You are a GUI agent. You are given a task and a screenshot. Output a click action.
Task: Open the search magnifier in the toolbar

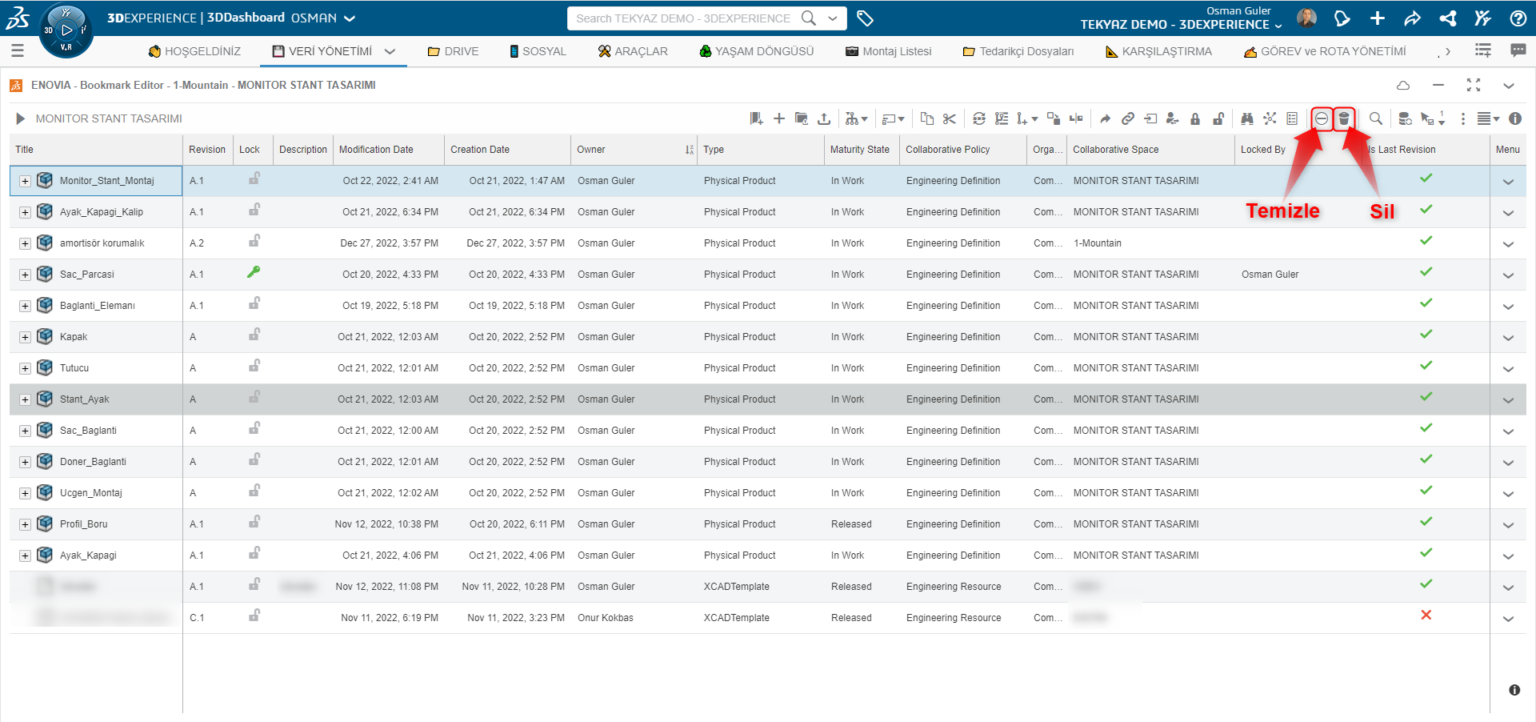click(x=1377, y=118)
